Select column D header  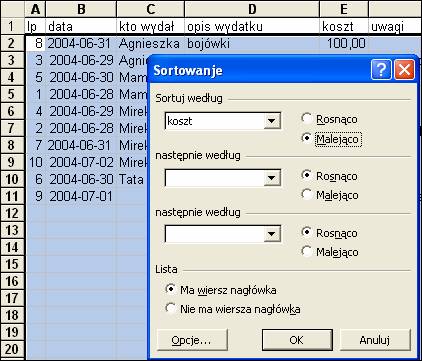click(x=252, y=9)
